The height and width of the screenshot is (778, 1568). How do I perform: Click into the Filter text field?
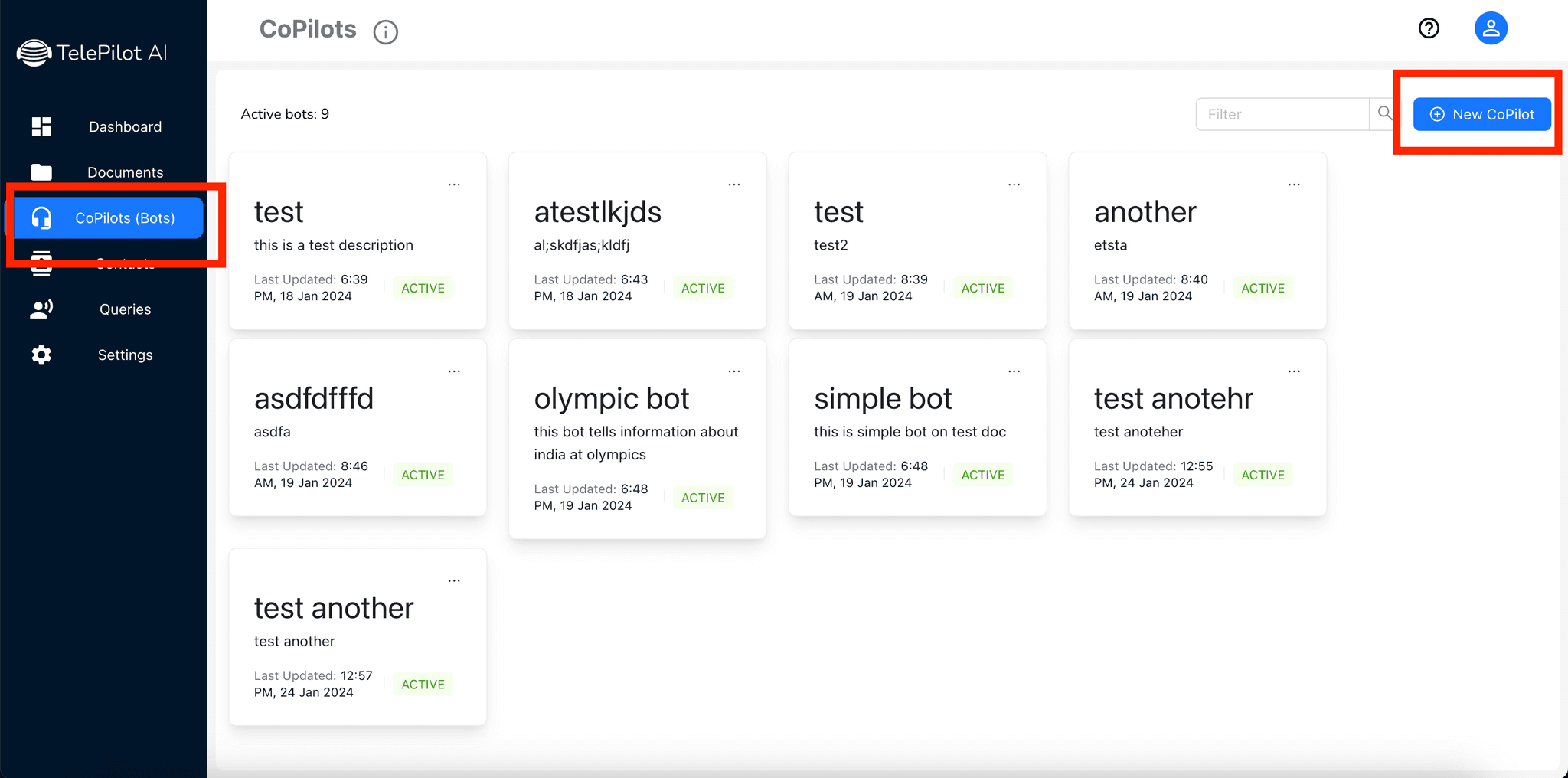point(1282,114)
